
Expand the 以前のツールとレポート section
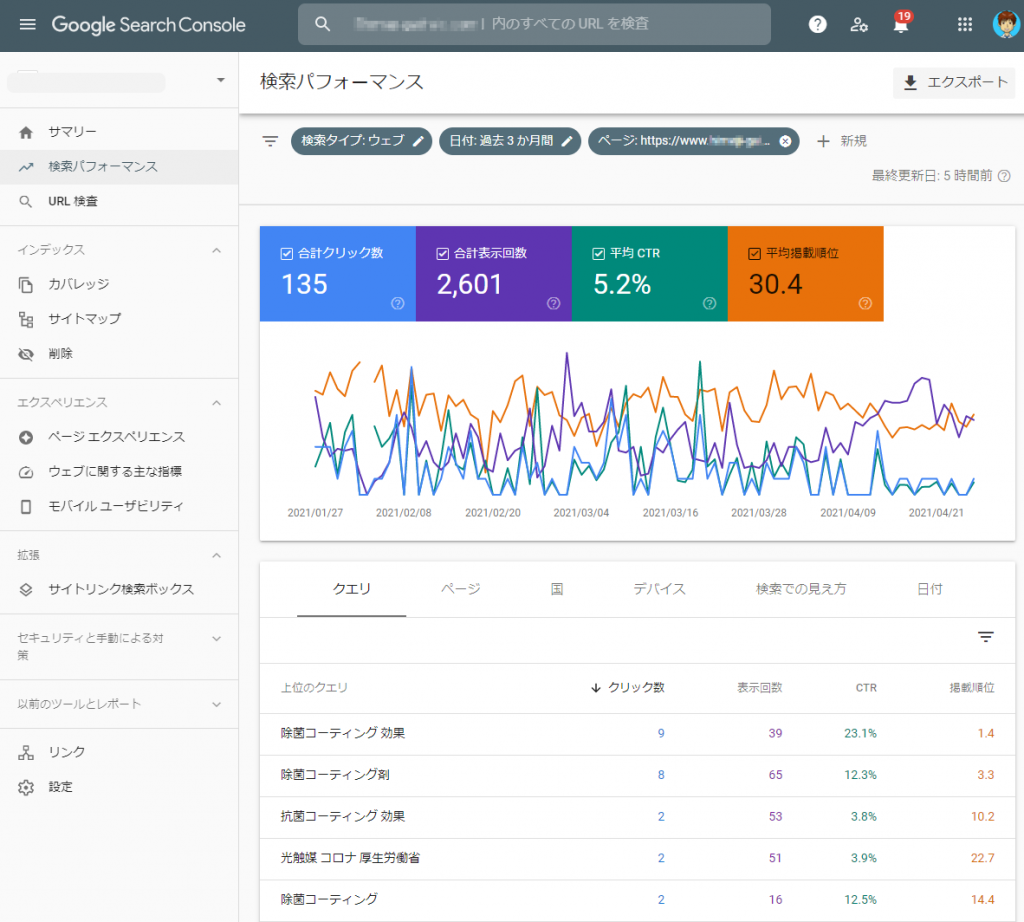point(216,704)
